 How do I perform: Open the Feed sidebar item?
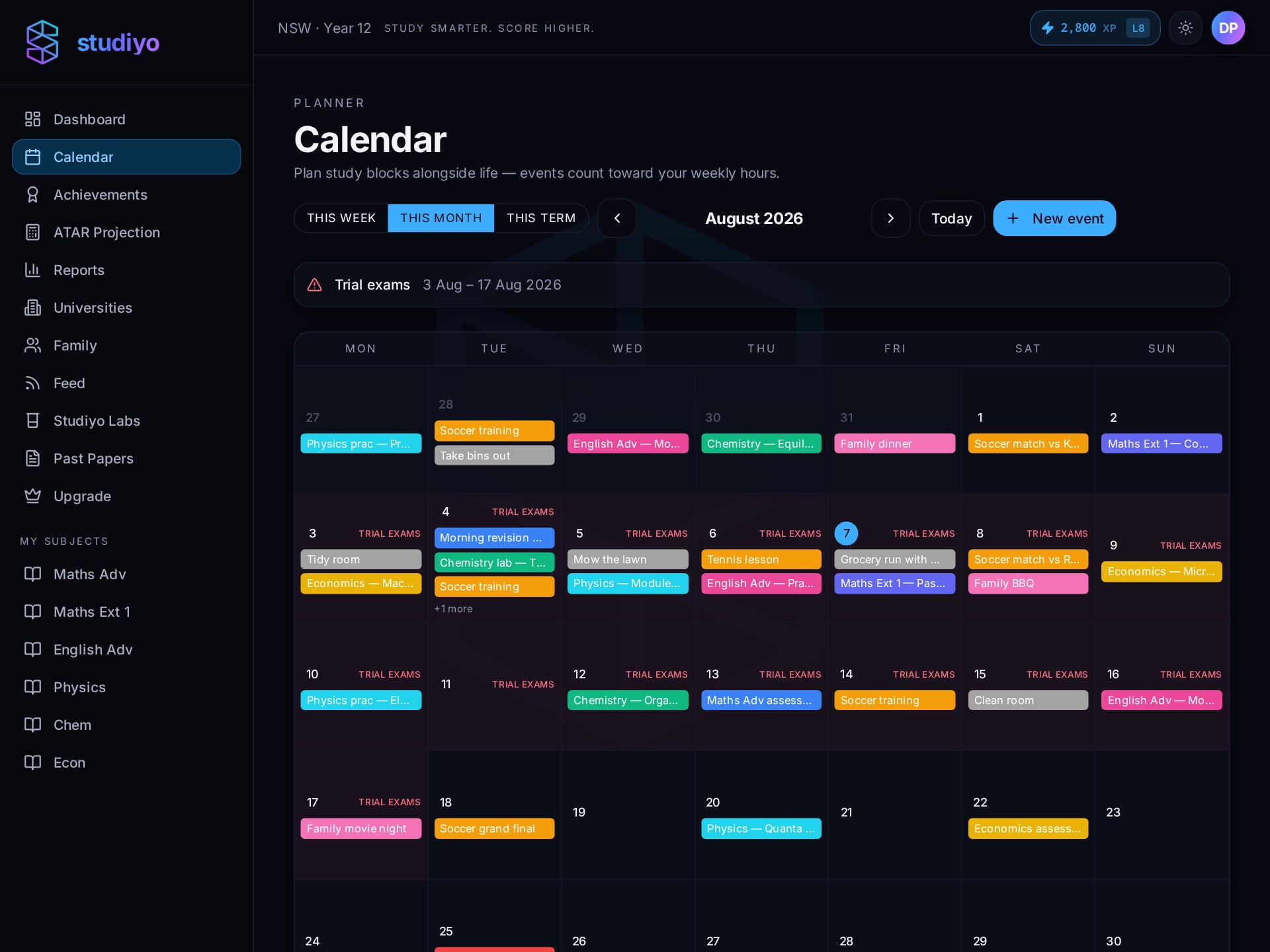point(126,383)
